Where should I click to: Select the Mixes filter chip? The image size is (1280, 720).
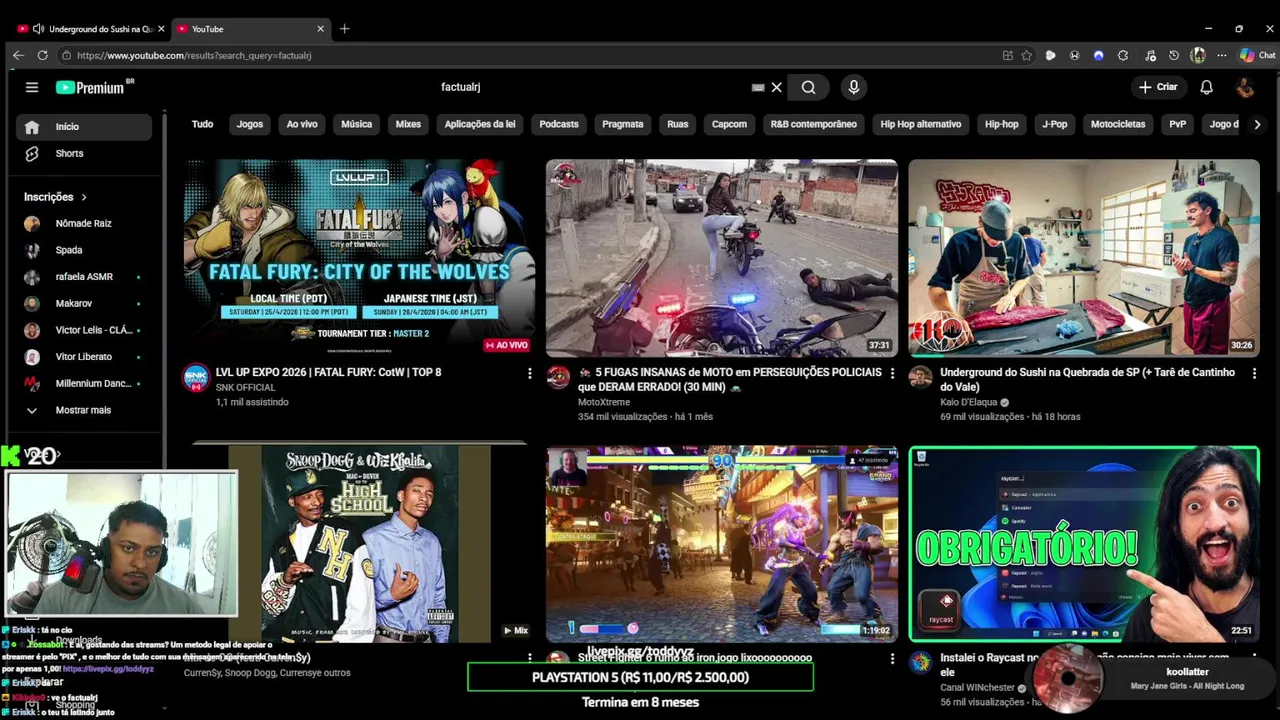tap(408, 124)
